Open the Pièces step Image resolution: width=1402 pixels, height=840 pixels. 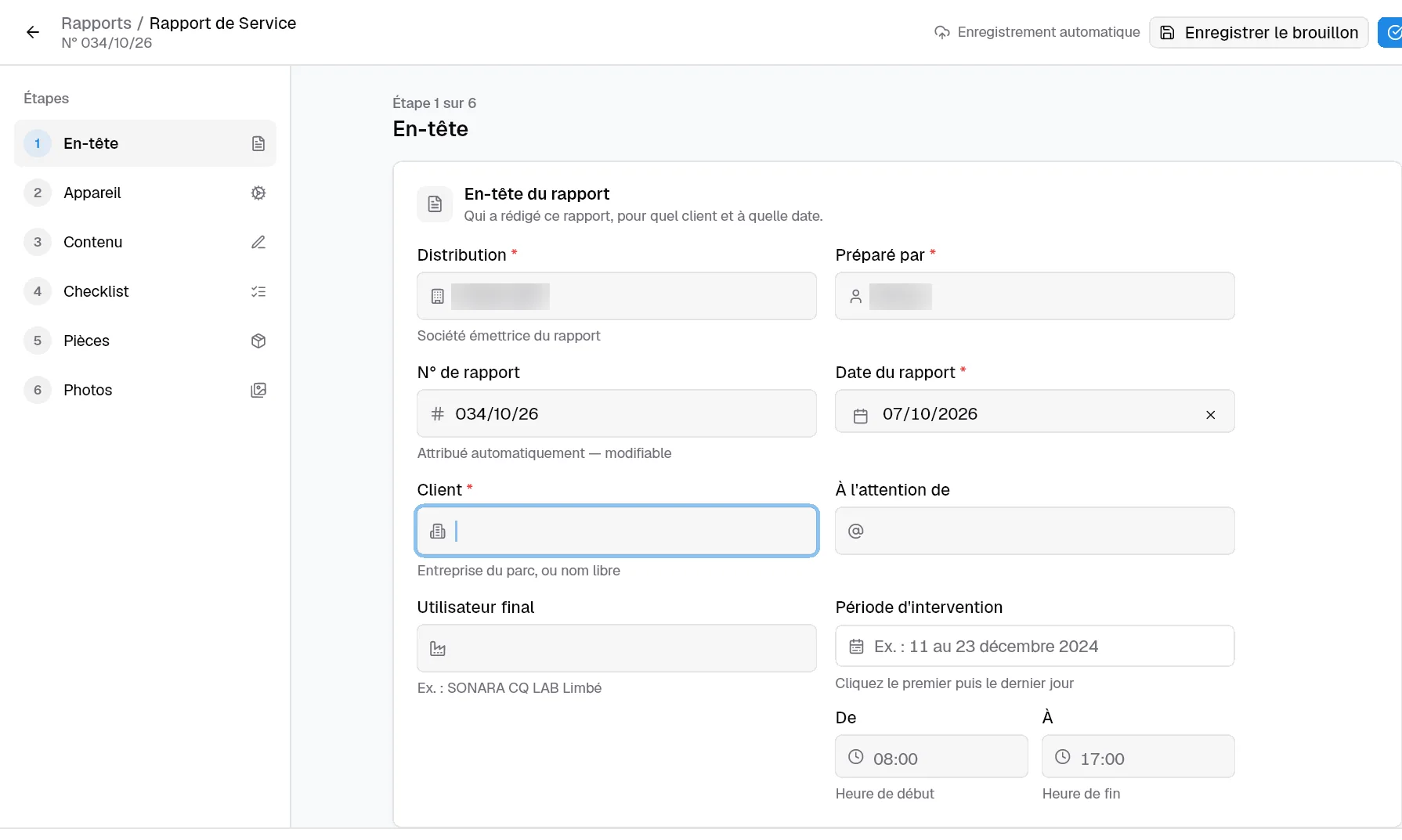pos(145,341)
